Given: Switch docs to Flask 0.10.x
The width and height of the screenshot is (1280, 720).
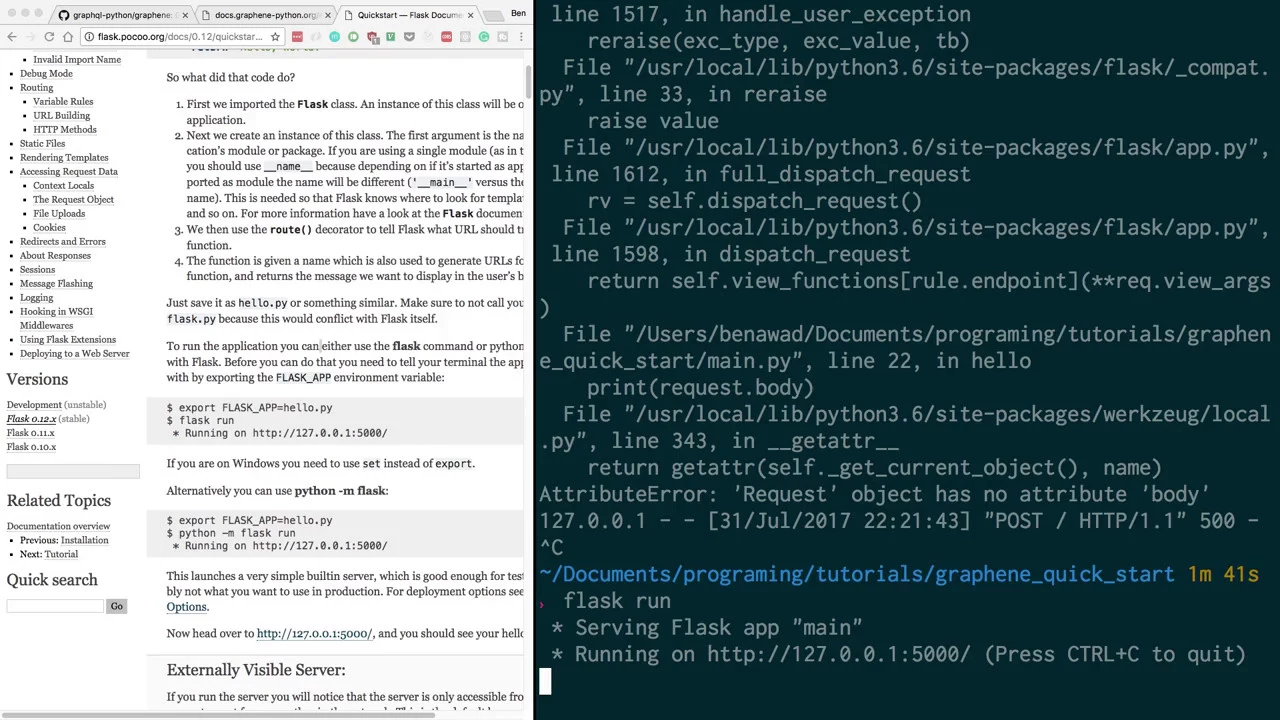Looking at the screenshot, I should point(31,447).
